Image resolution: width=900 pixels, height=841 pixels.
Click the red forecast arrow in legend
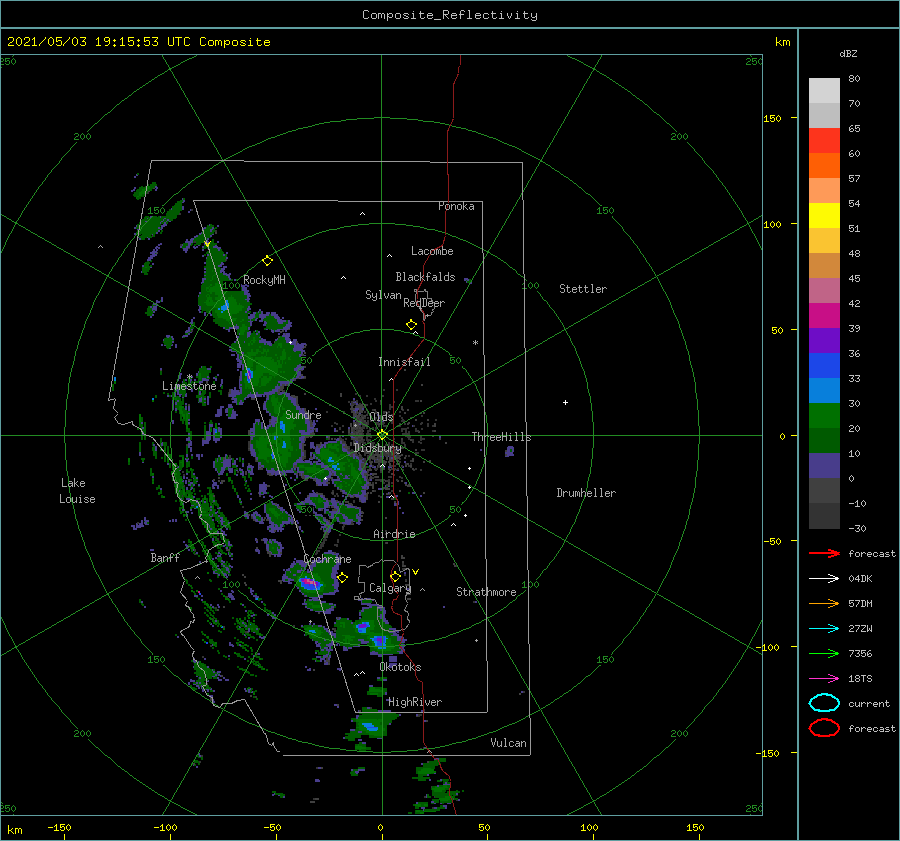824,553
